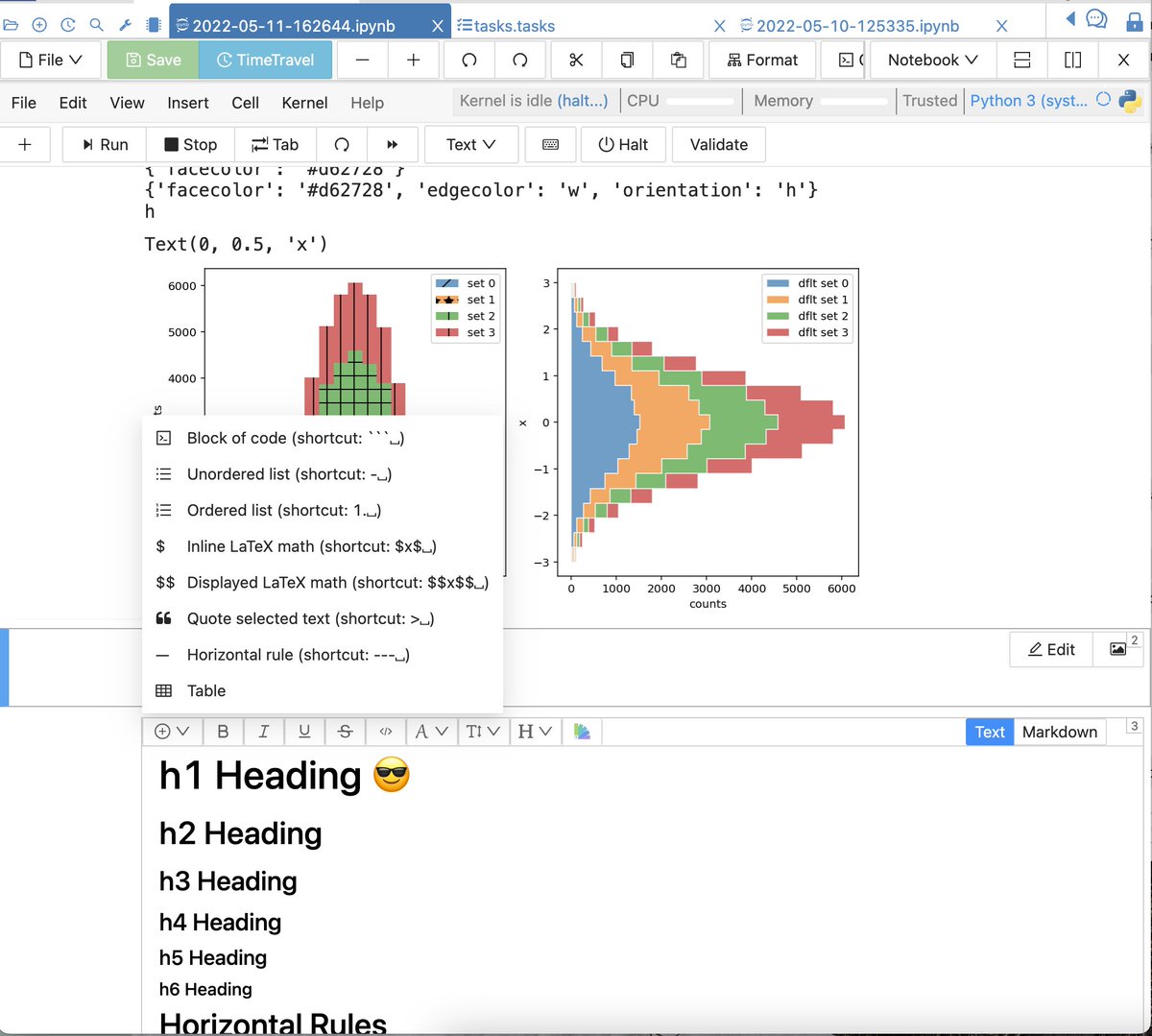Open the heading H dropdown
Image resolution: width=1152 pixels, height=1036 pixels.
pos(535,732)
